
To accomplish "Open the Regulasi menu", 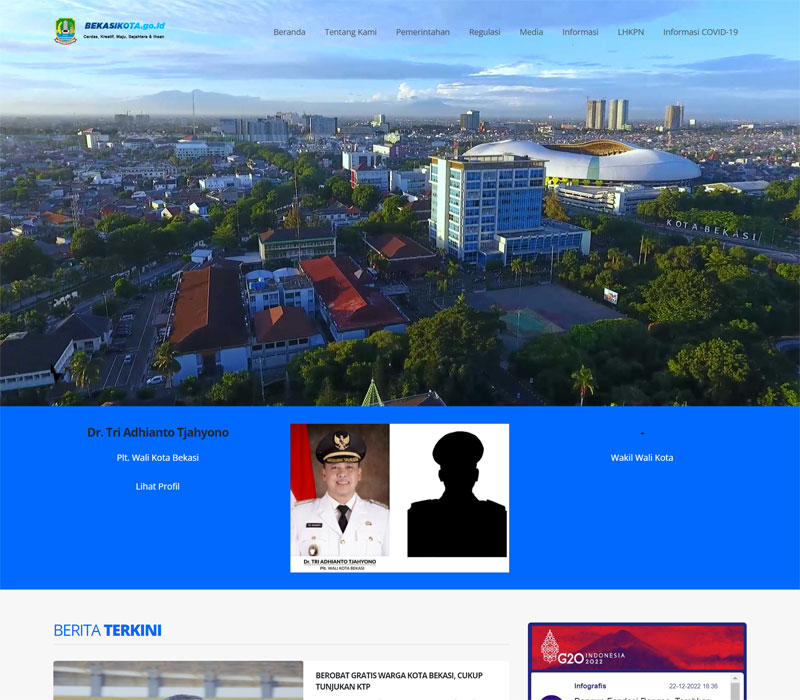I will (484, 32).
